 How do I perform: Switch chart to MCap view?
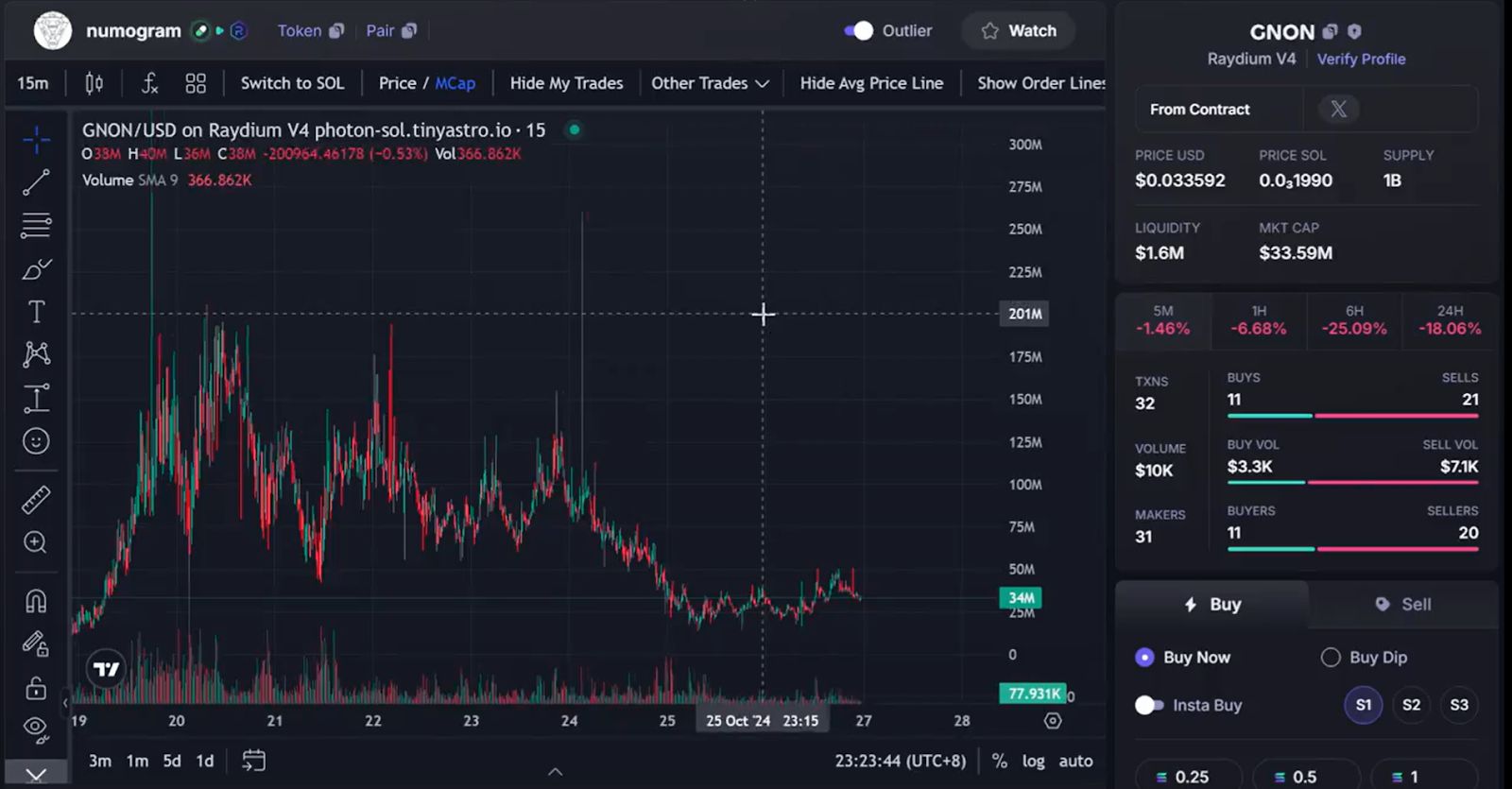pos(455,83)
